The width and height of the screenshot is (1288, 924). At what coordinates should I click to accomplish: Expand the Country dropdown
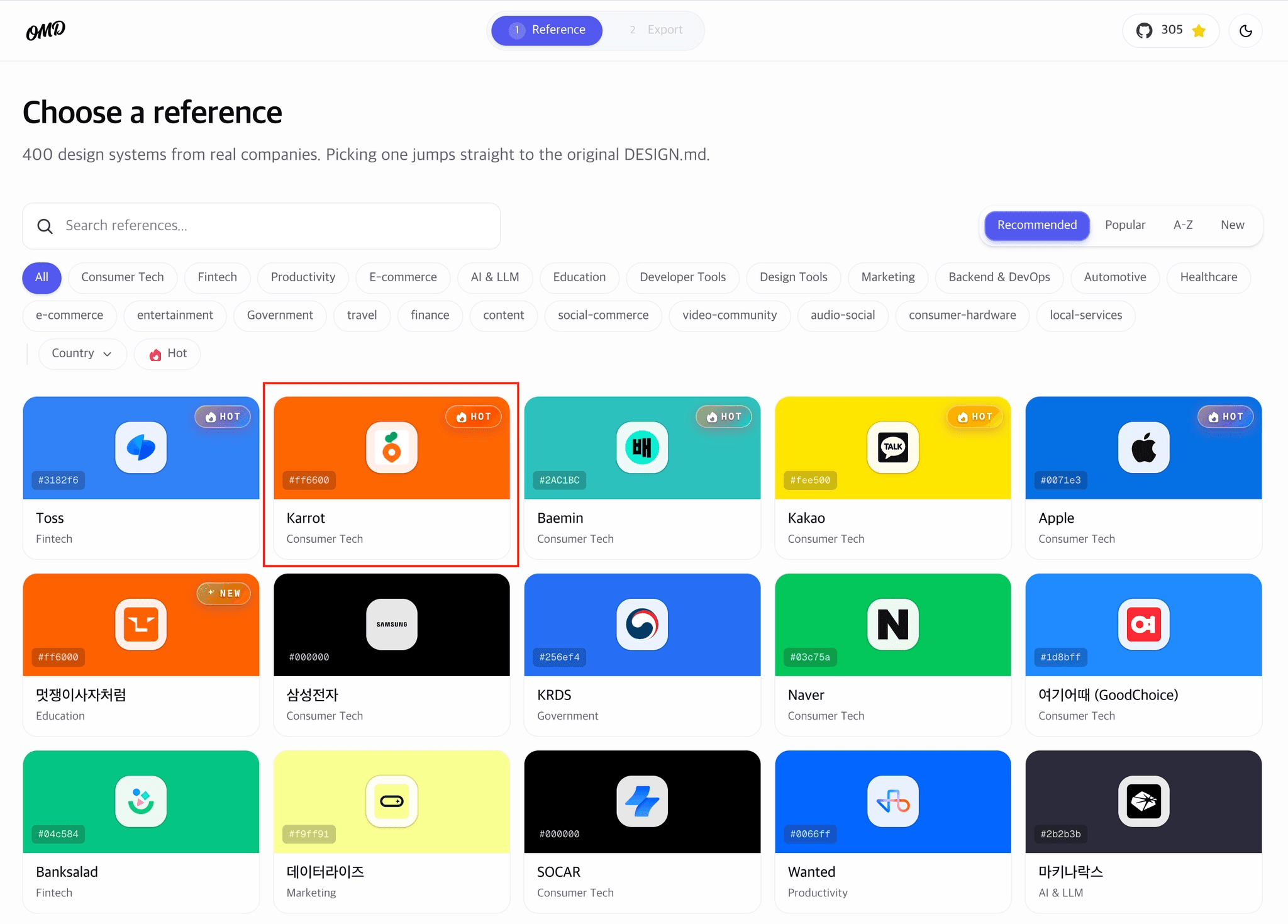(82, 353)
